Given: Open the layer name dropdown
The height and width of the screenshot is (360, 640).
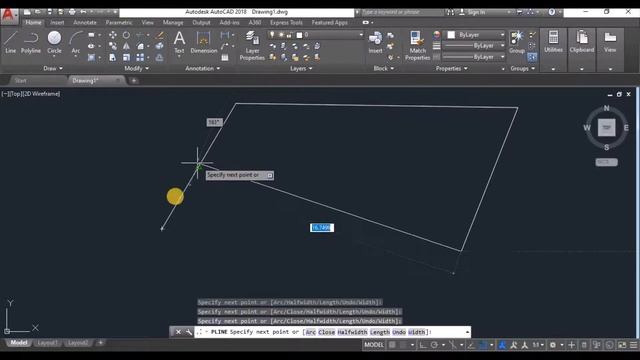Looking at the screenshot, I should coord(361,35).
